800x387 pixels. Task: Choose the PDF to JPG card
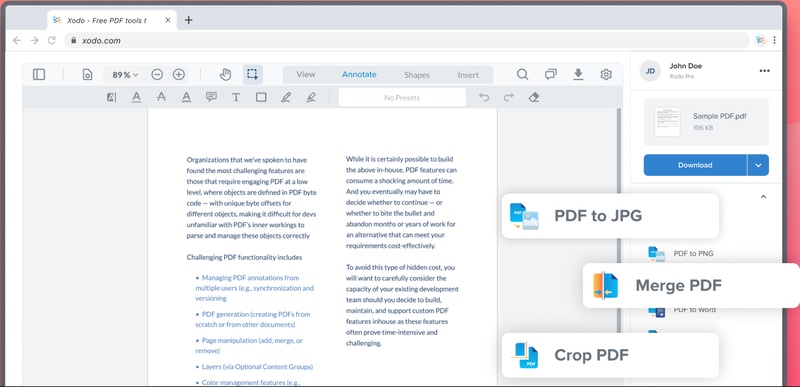point(610,216)
